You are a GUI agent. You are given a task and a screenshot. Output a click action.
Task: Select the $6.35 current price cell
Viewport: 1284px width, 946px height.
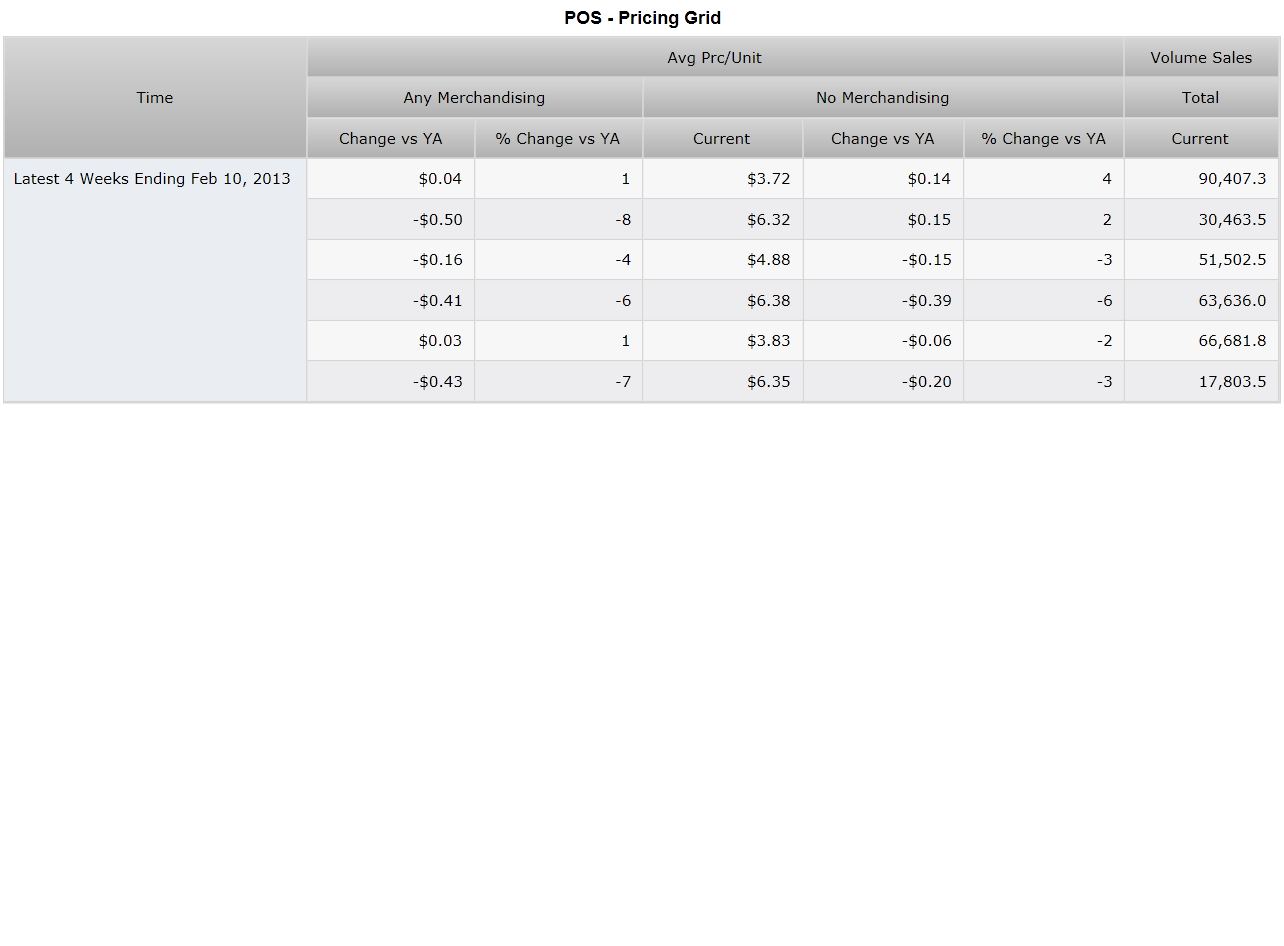723,382
